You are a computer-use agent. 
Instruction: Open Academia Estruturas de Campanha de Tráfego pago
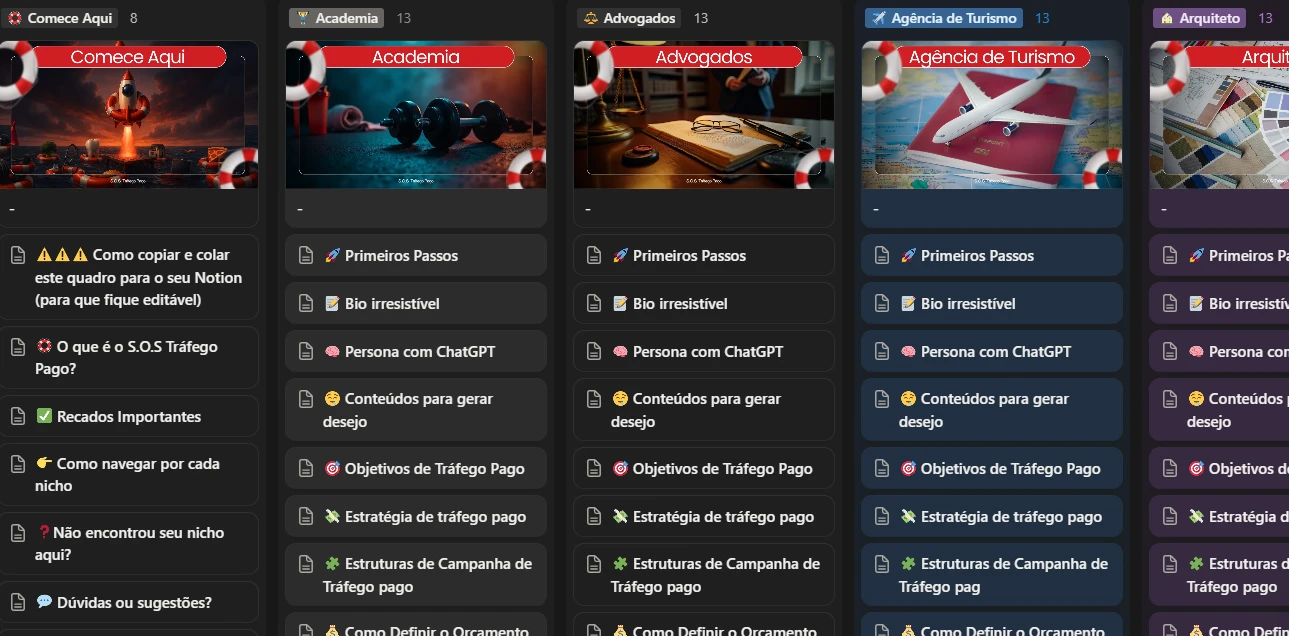point(416,575)
